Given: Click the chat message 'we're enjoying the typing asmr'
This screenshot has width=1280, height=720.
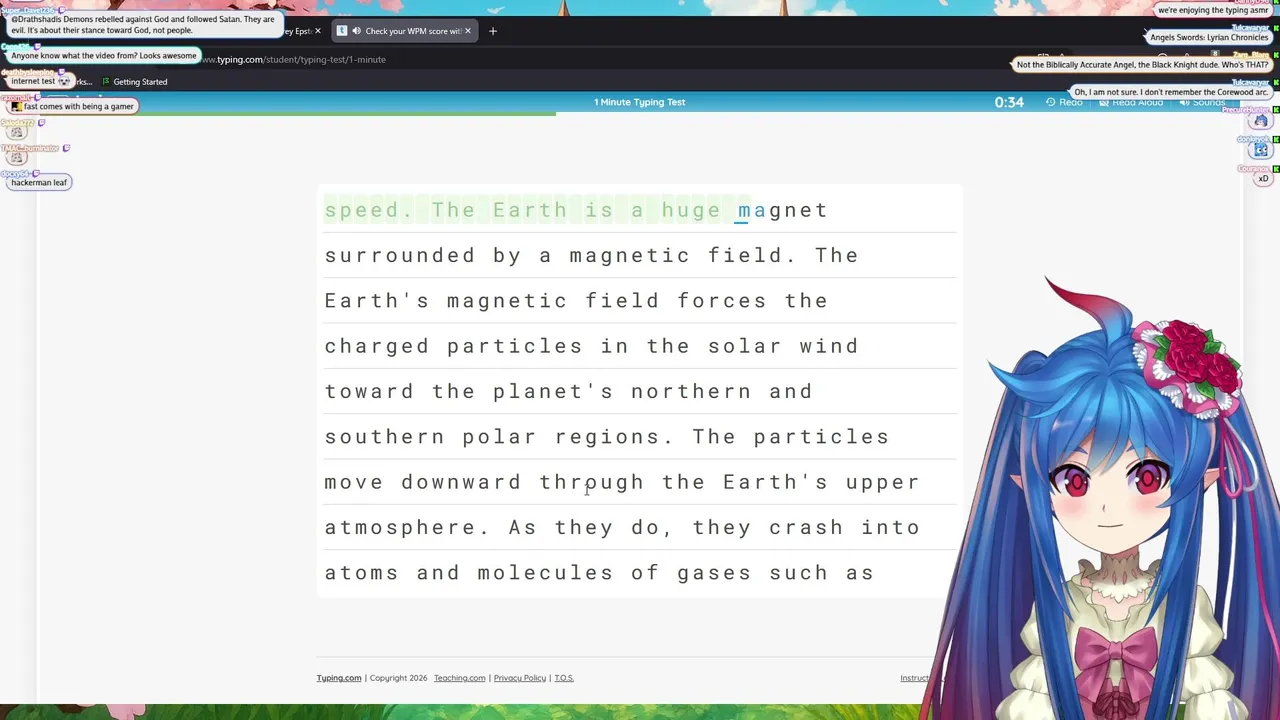Looking at the screenshot, I should point(1213,10).
